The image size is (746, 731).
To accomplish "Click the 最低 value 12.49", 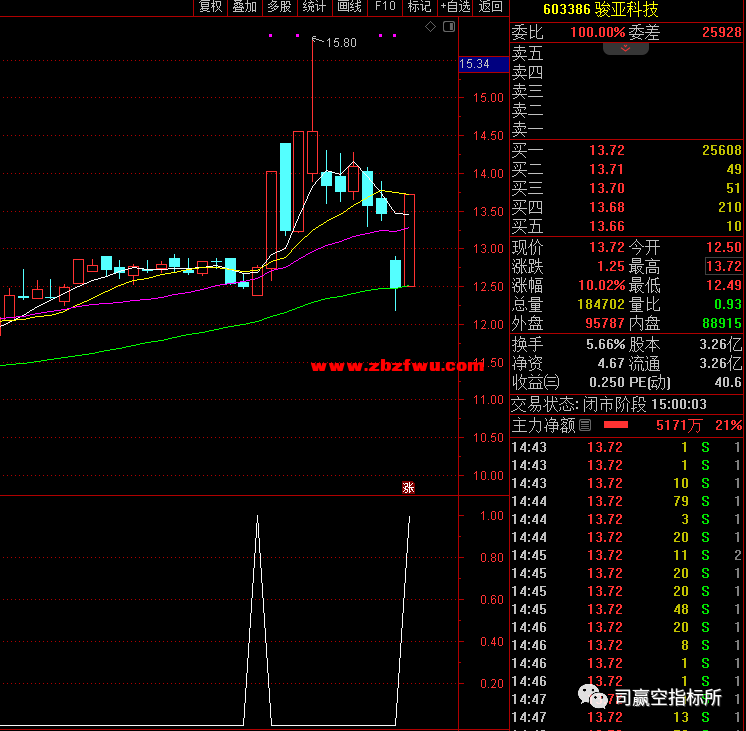I will (x=724, y=286).
